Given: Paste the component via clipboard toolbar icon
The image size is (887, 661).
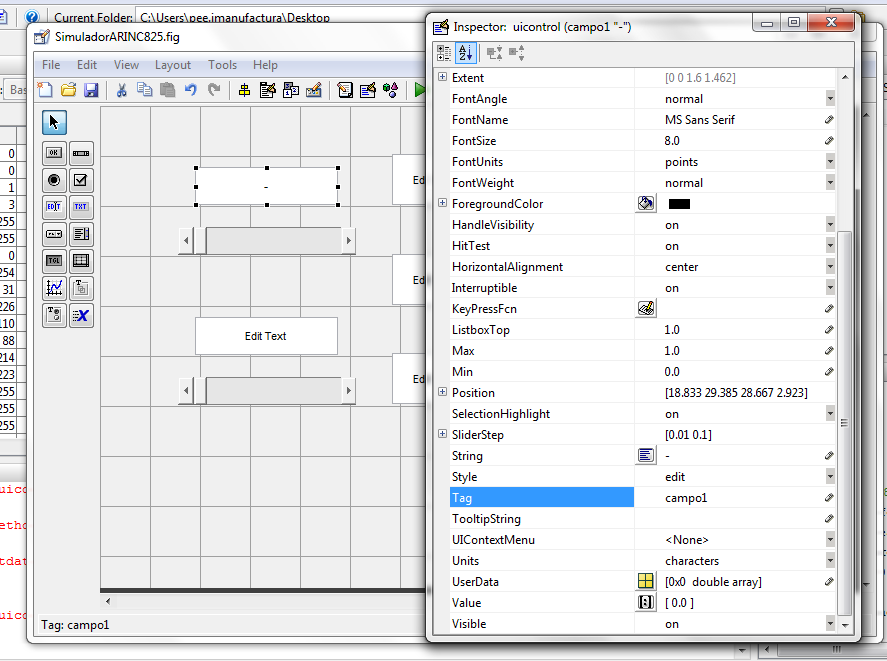Looking at the screenshot, I should pyautogui.click(x=167, y=90).
